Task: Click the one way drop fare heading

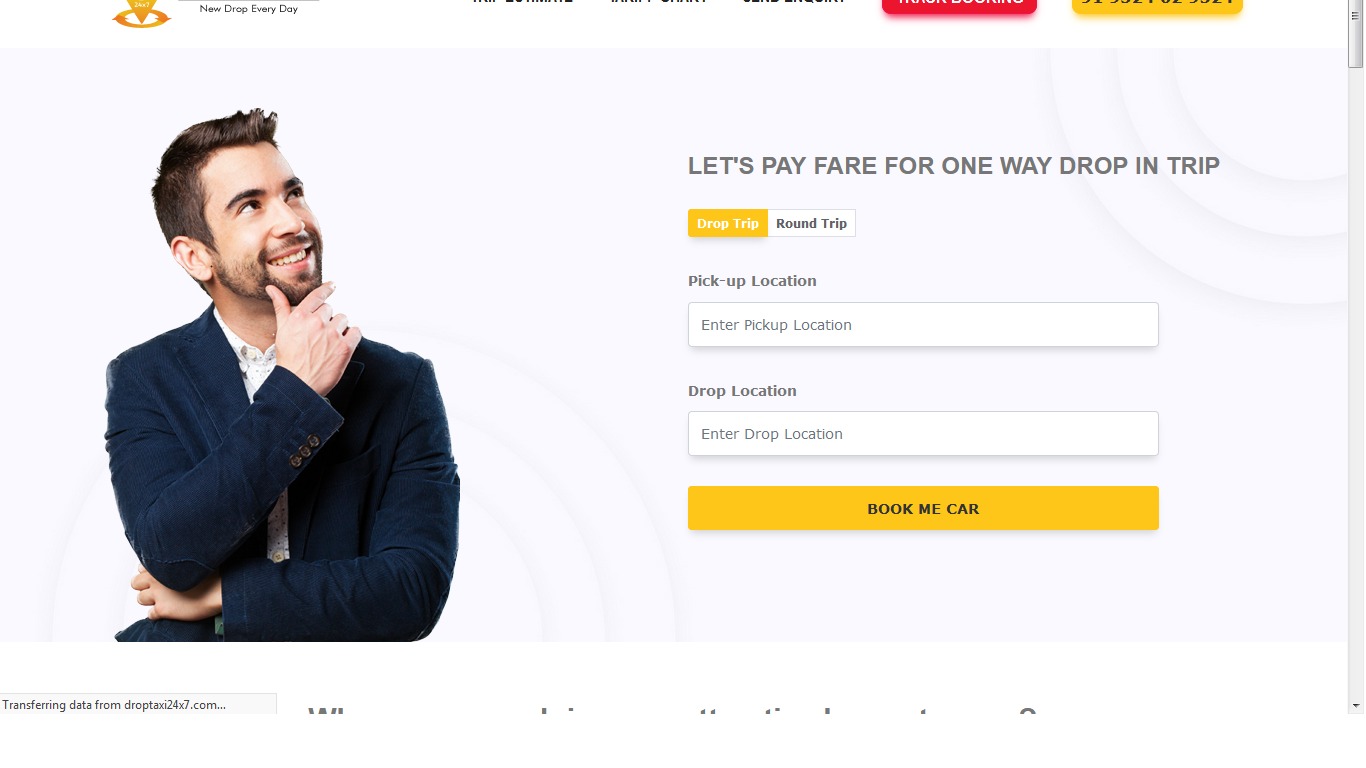Action: click(x=954, y=166)
